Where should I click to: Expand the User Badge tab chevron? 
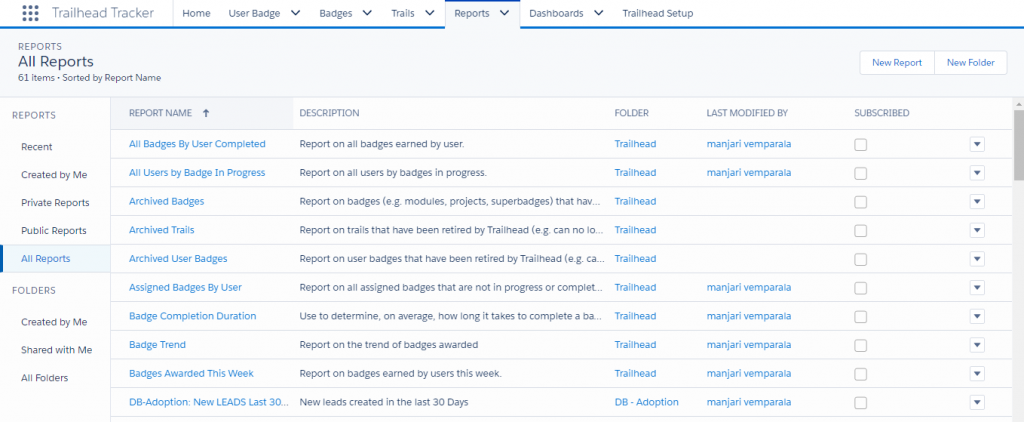pos(295,13)
